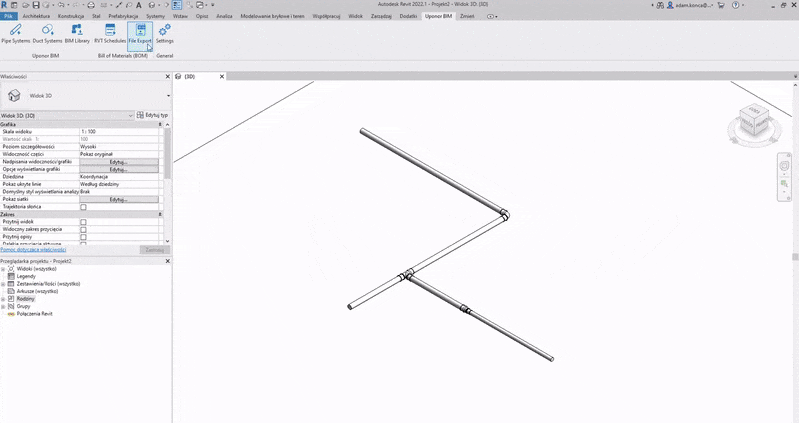Switch to the Zmień ribbon tab
The image size is (799, 423).
click(467, 16)
